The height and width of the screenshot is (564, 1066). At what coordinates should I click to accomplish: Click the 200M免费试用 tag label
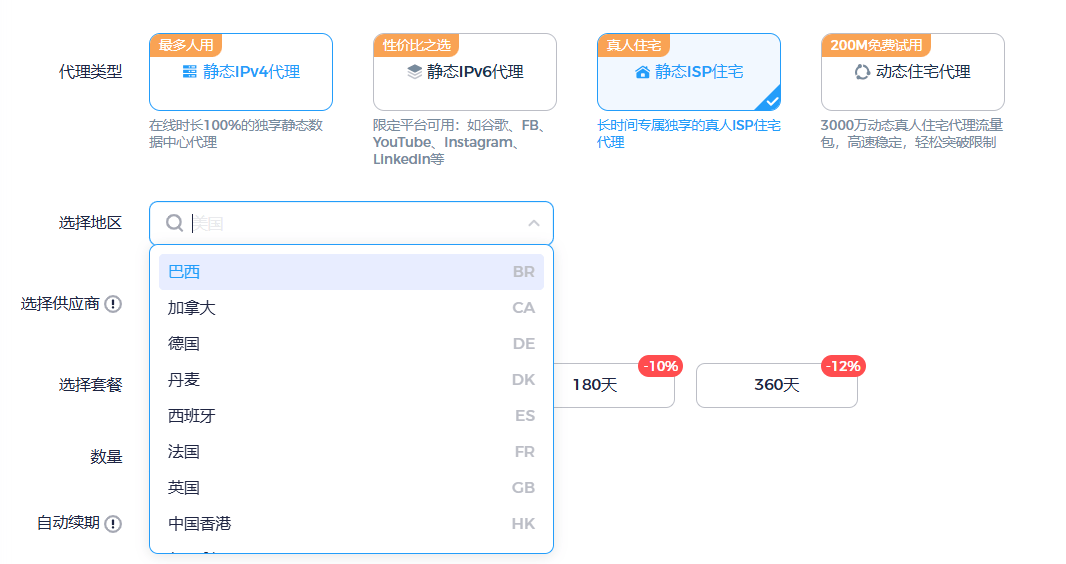pyautogui.click(x=876, y=45)
